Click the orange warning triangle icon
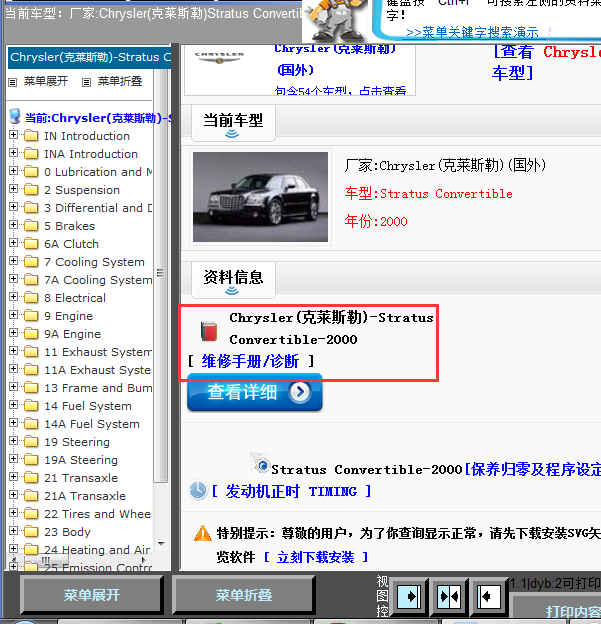This screenshot has width=601, height=624. [203, 533]
